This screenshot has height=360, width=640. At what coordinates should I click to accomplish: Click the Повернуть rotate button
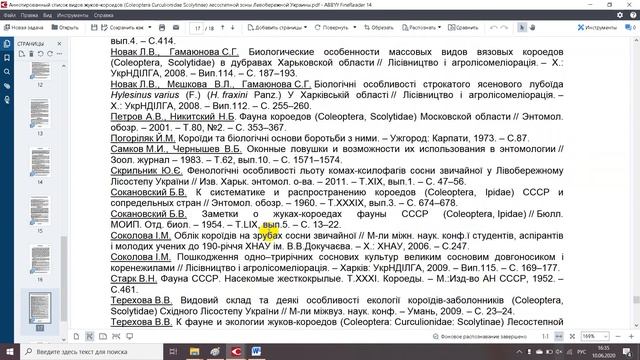331,27
